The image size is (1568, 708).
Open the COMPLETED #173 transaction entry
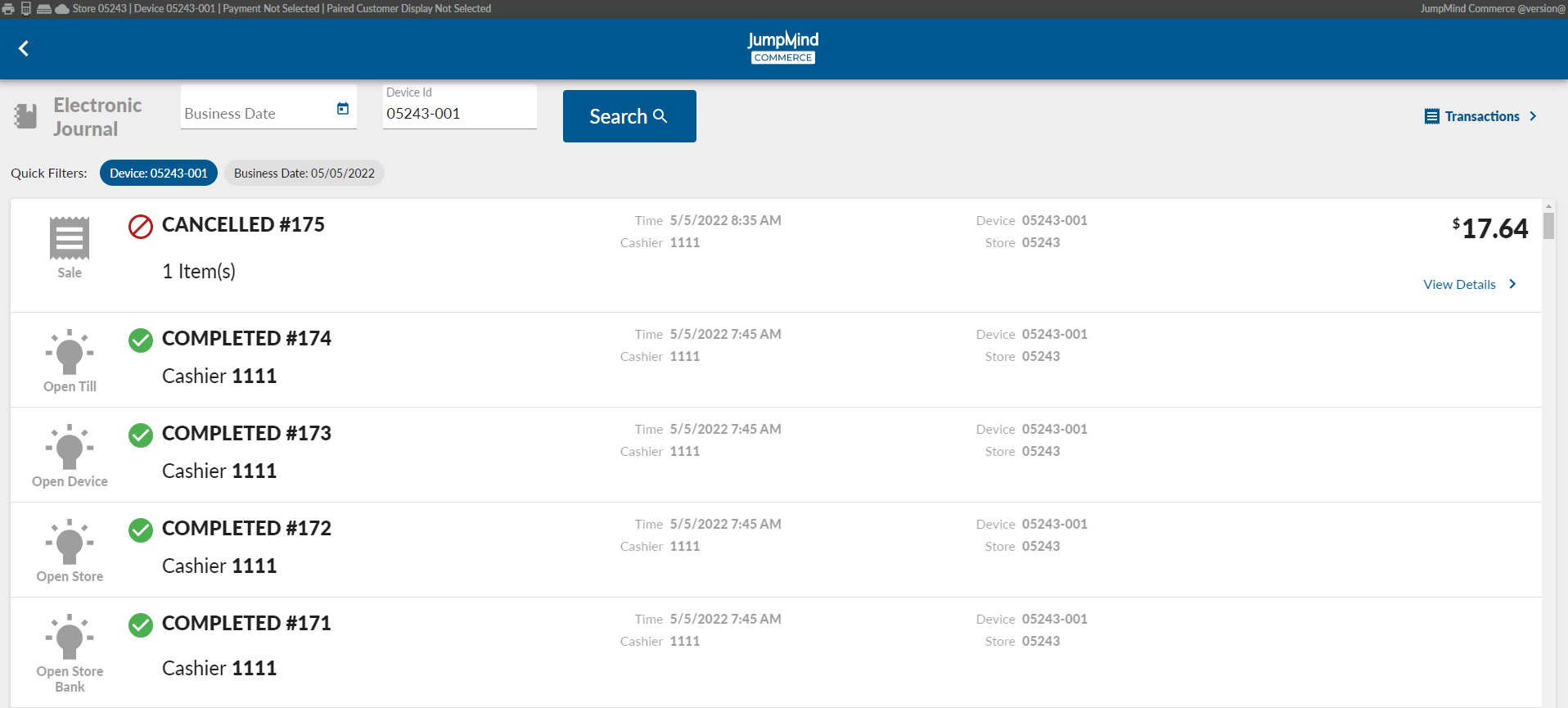246,434
